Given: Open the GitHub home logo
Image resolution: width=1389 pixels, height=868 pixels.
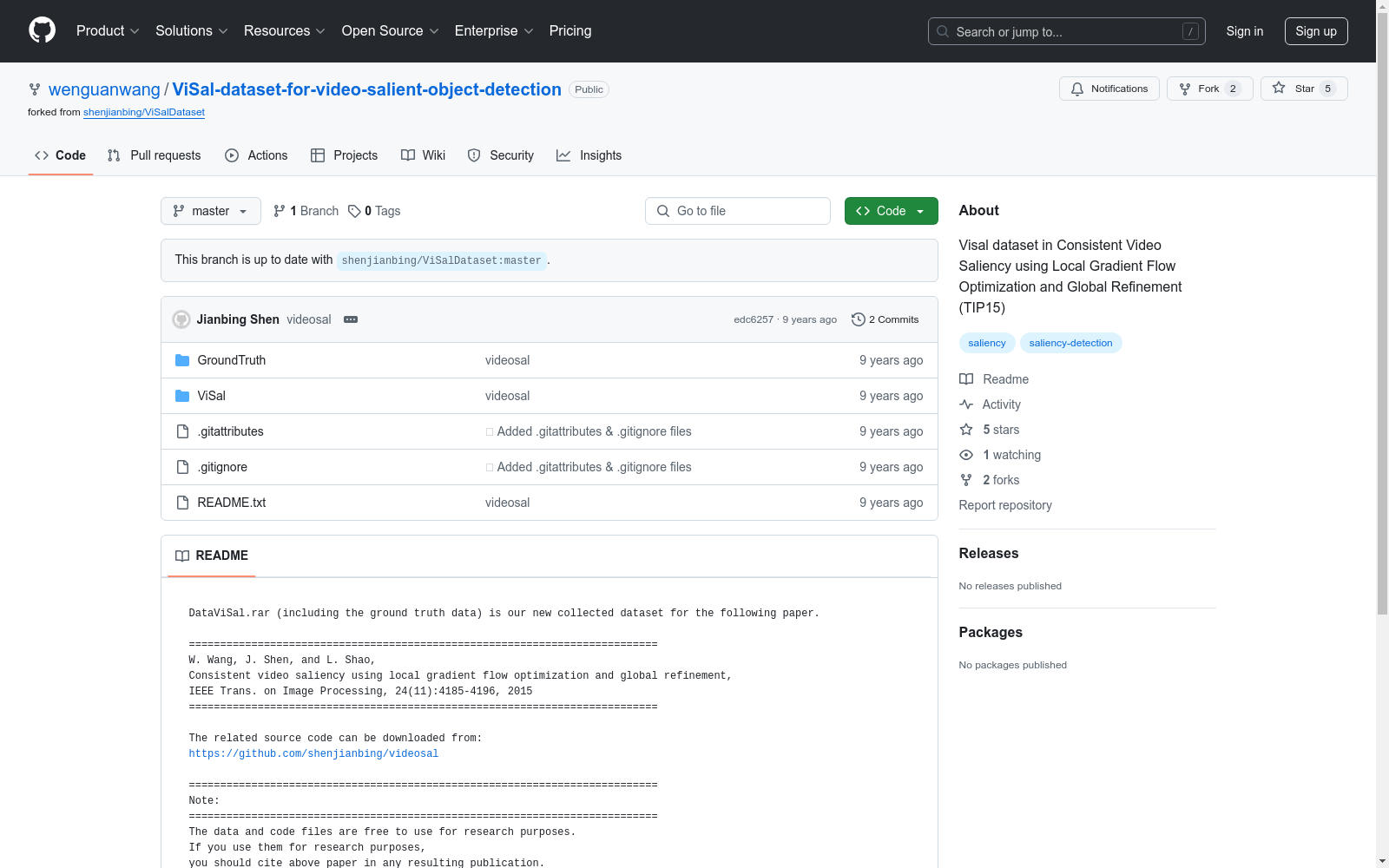Looking at the screenshot, I should [x=42, y=30].
